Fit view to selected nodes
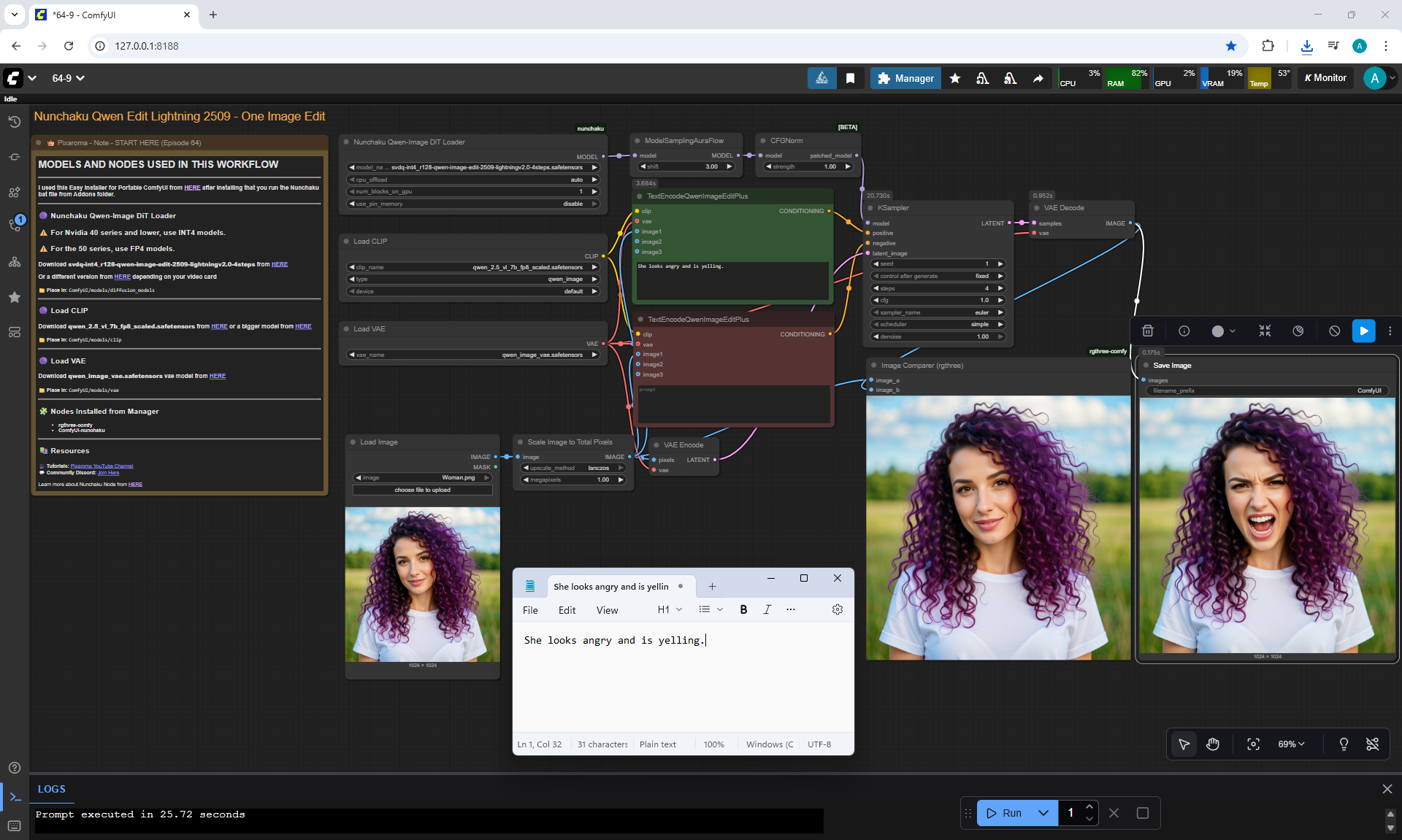Image resolution: width=1402 pixels, height=840 pixels. [x=1253, y=744]
